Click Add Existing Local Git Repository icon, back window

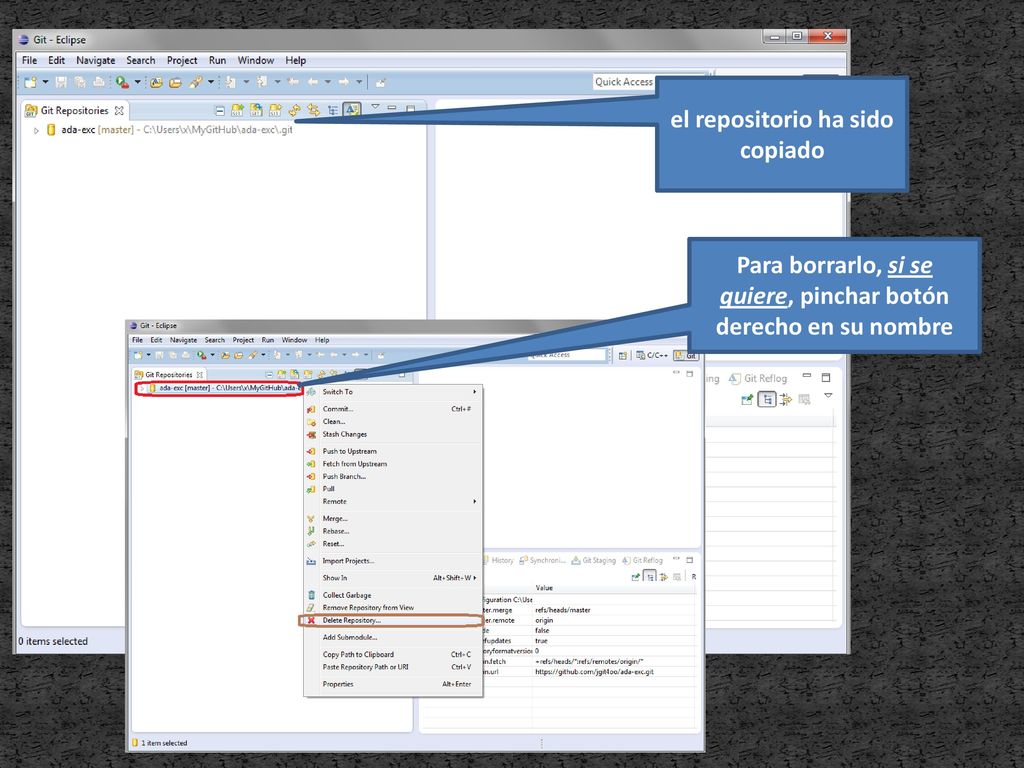coord(237,110)
